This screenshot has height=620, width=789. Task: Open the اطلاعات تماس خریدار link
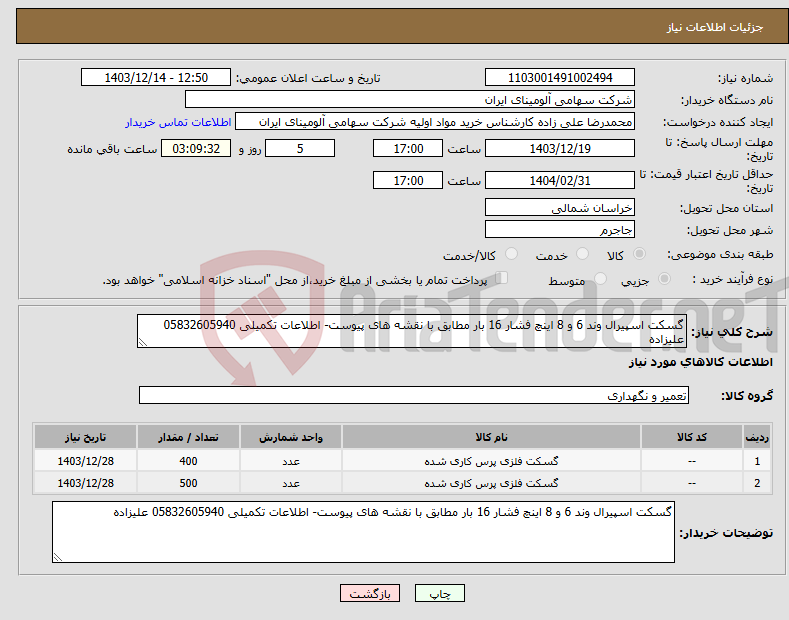pyautogui.click(x=178, y=122)
